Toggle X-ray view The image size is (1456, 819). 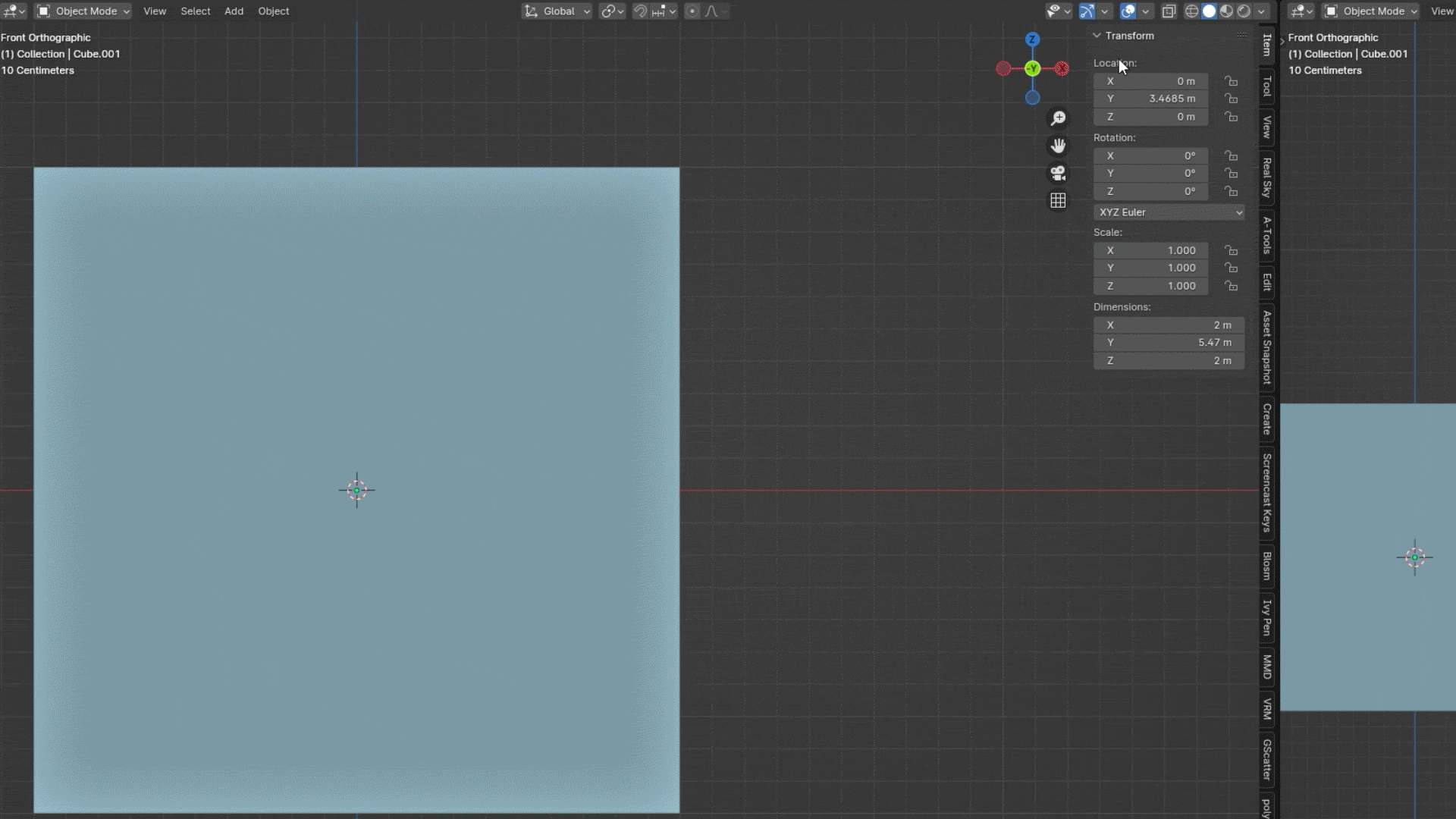click(1169, 11)
